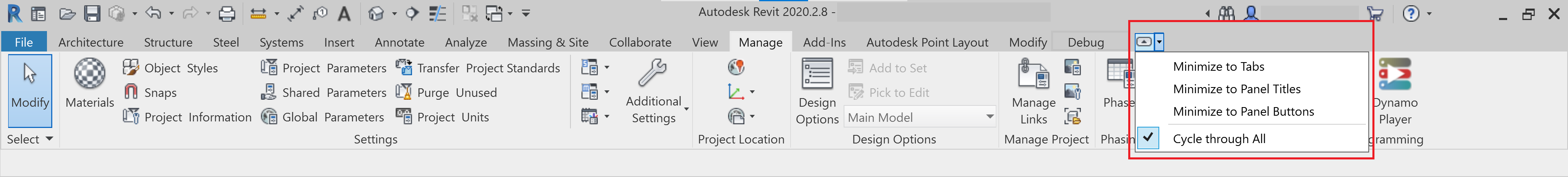Viewport: 1568px width, 177px height.
Task: Click Save in quick access toolbar
Action: pos(92,13)
